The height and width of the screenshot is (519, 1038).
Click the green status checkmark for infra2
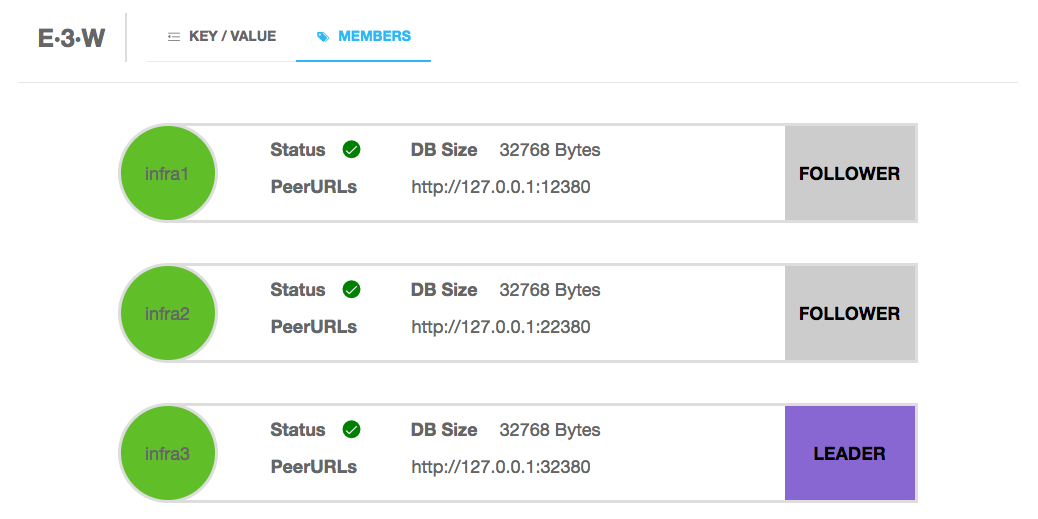352,290
